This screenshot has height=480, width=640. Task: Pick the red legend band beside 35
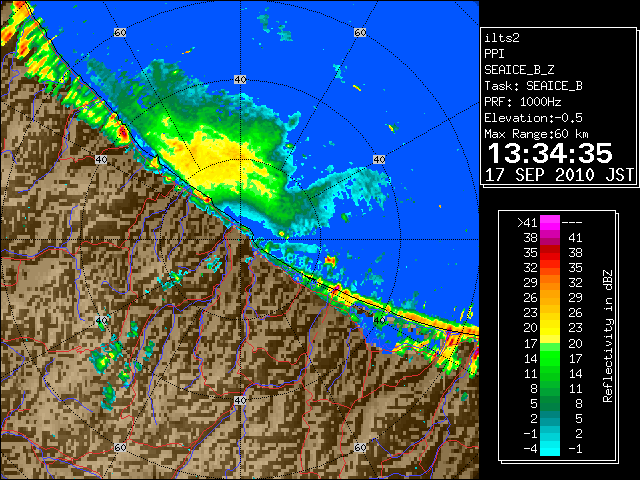550,253
